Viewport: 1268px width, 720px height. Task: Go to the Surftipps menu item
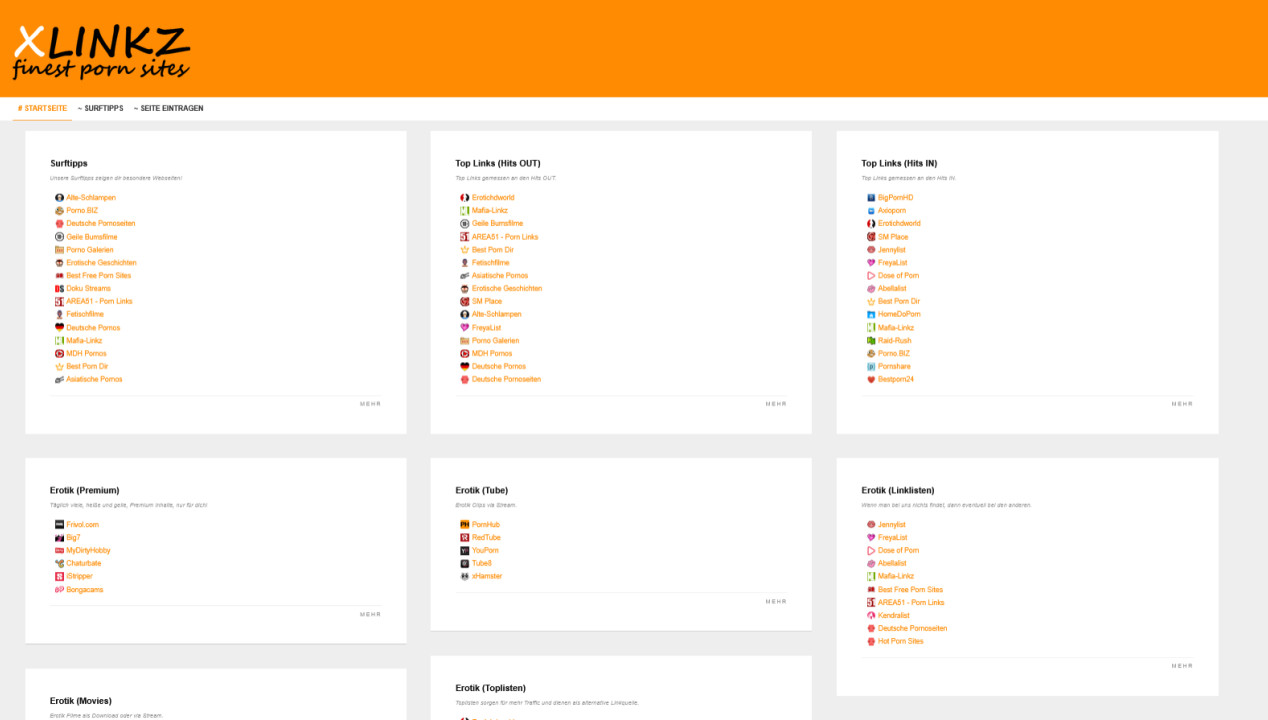pyautogui.click(x=101, y=108)
